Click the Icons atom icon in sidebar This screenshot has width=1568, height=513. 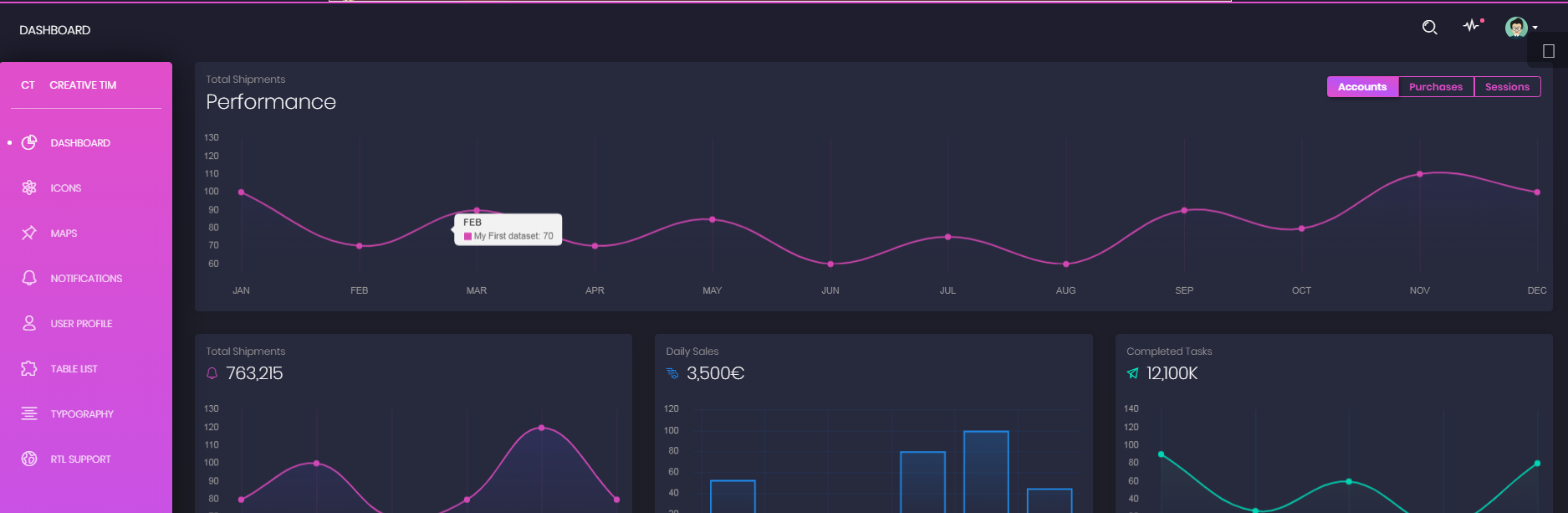[29, 187]
